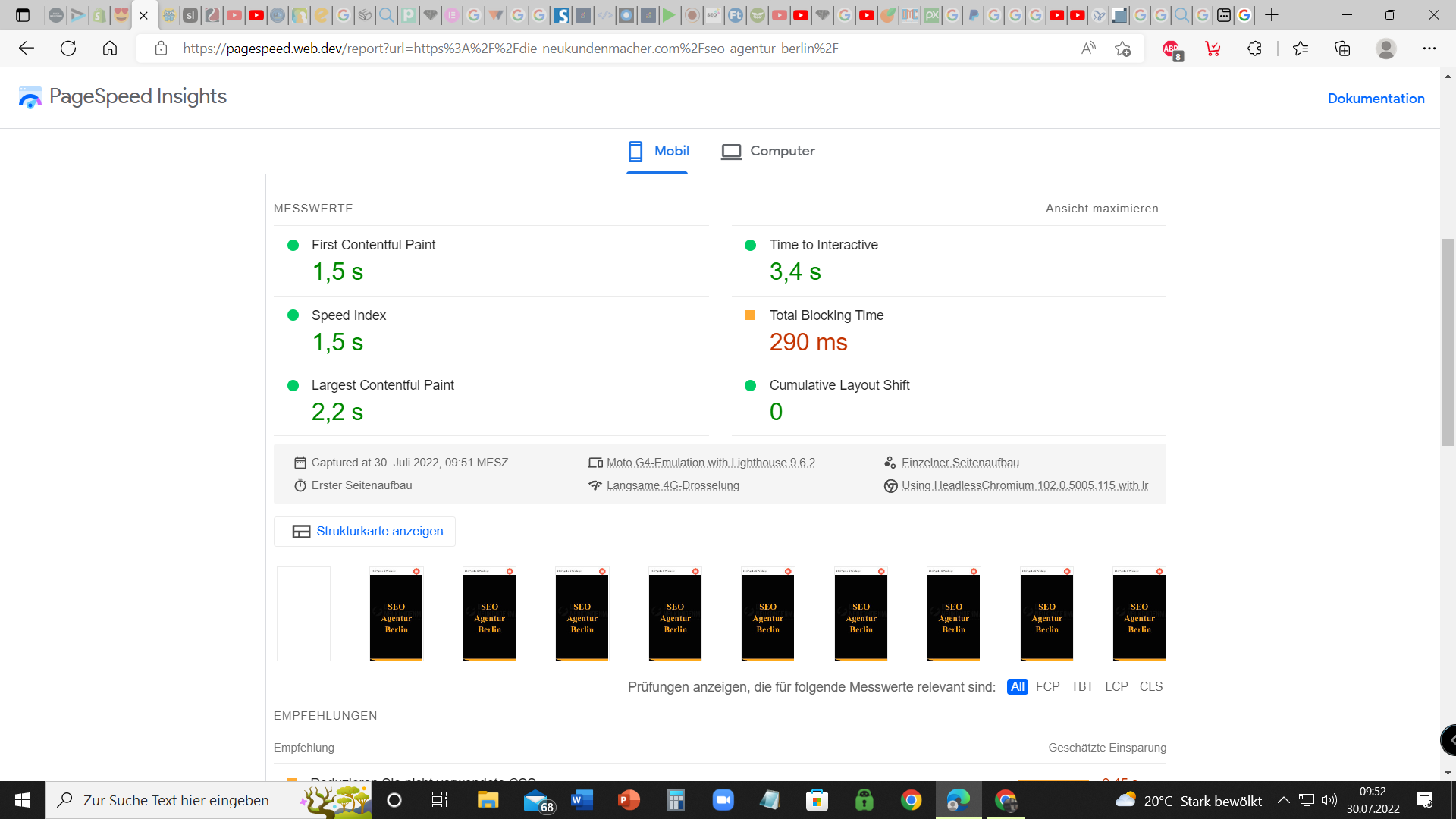Viewport: 1456px width, 819px height.
Task: Filter audits by FCP metric
Action: pos(1047,686)
